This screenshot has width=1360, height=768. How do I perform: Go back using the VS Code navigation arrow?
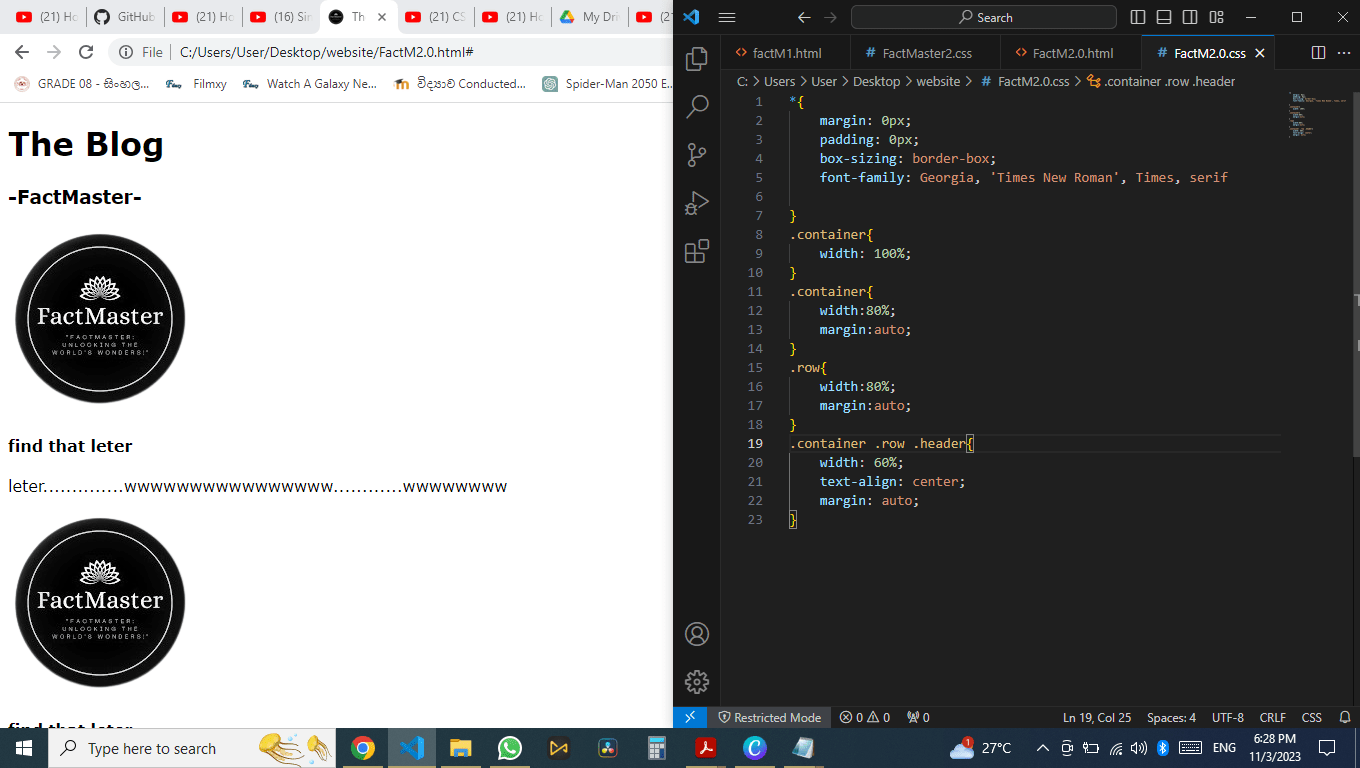tap(804, 17)
